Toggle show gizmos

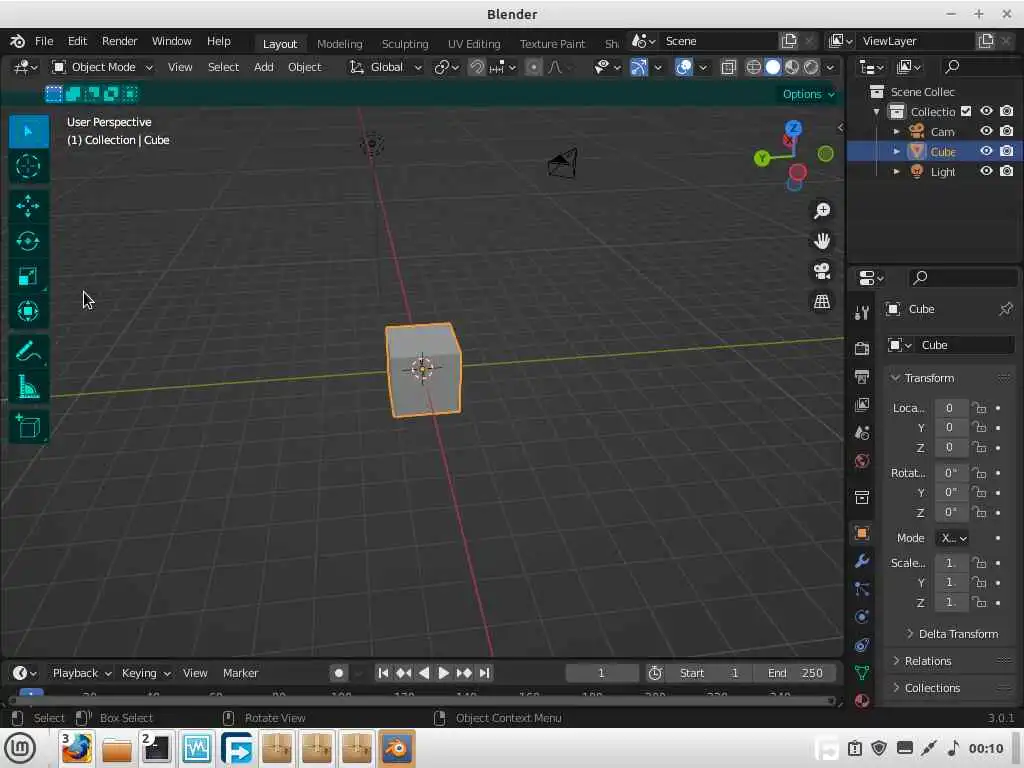639,67
